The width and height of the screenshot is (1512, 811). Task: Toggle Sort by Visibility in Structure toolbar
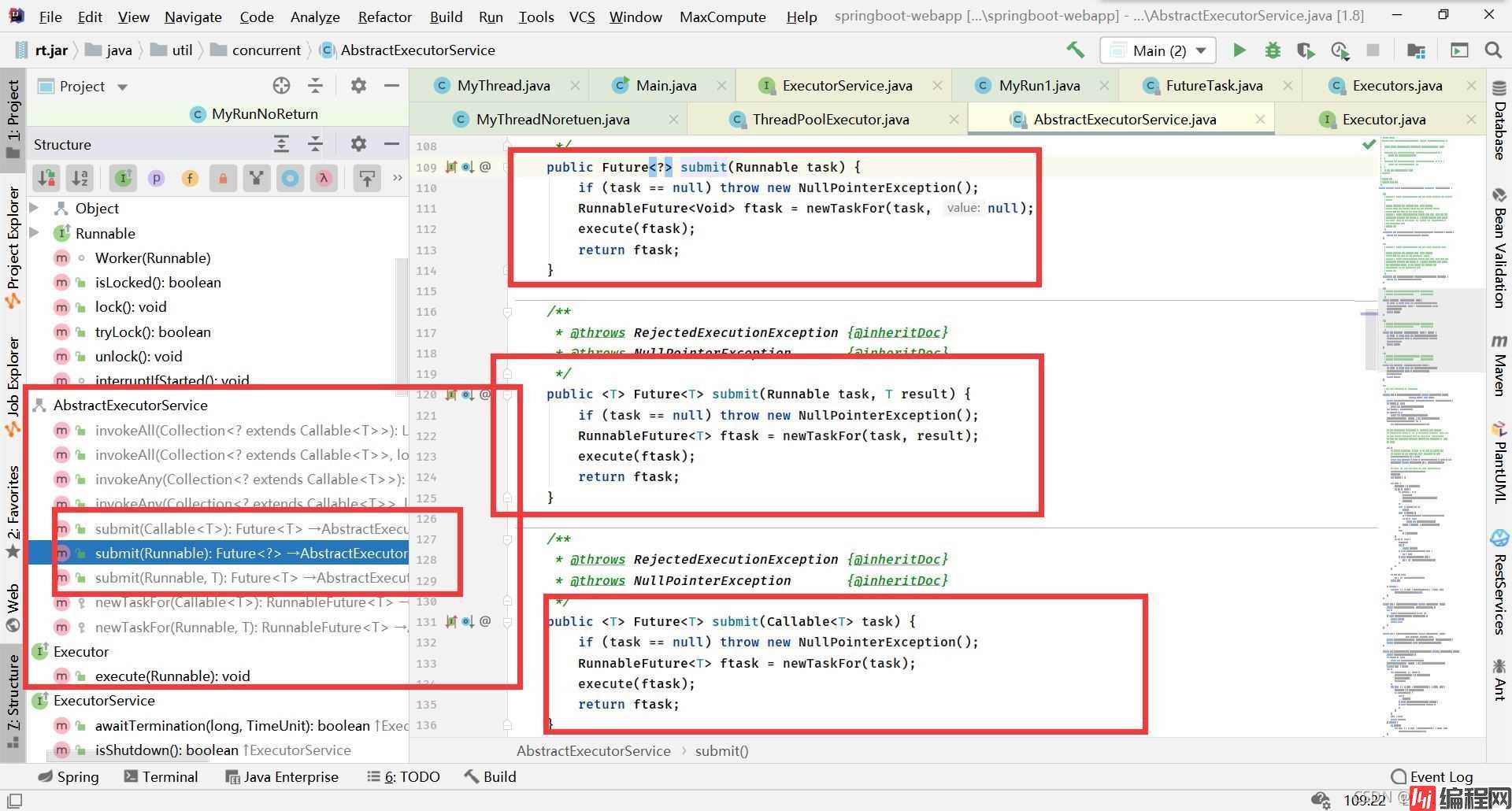46,178
